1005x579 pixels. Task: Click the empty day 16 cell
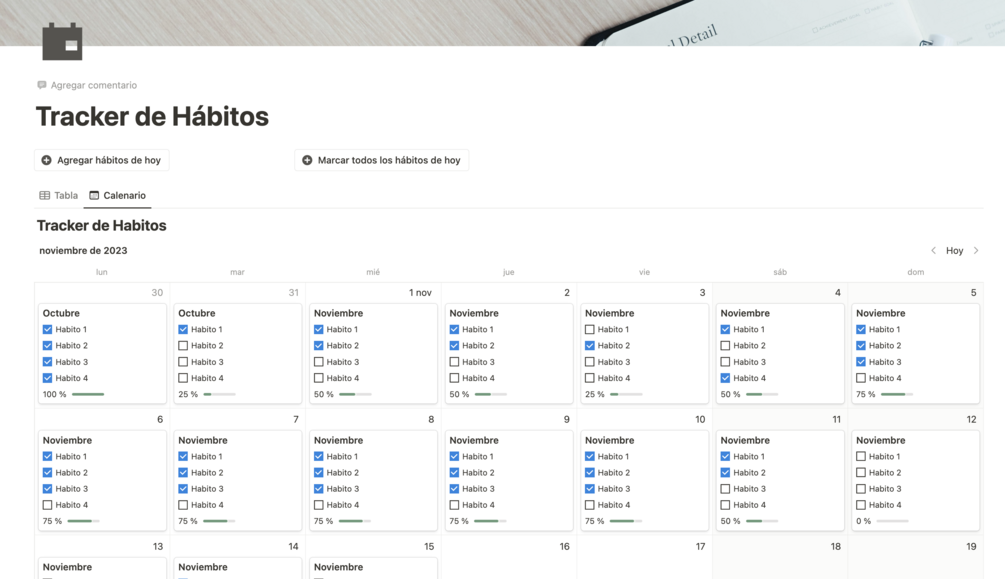(509, 558)
